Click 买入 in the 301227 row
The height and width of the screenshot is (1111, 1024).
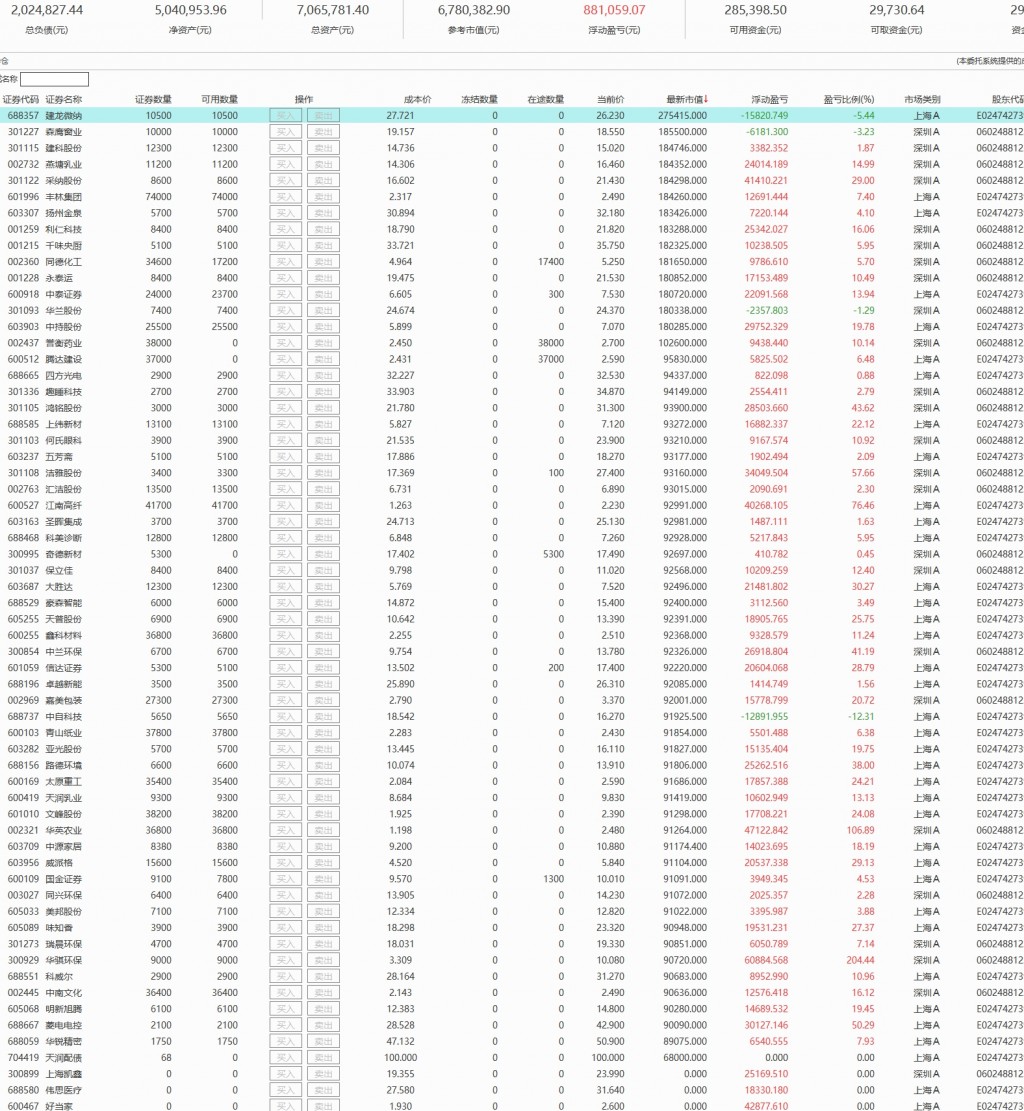[x=286, y=132]
